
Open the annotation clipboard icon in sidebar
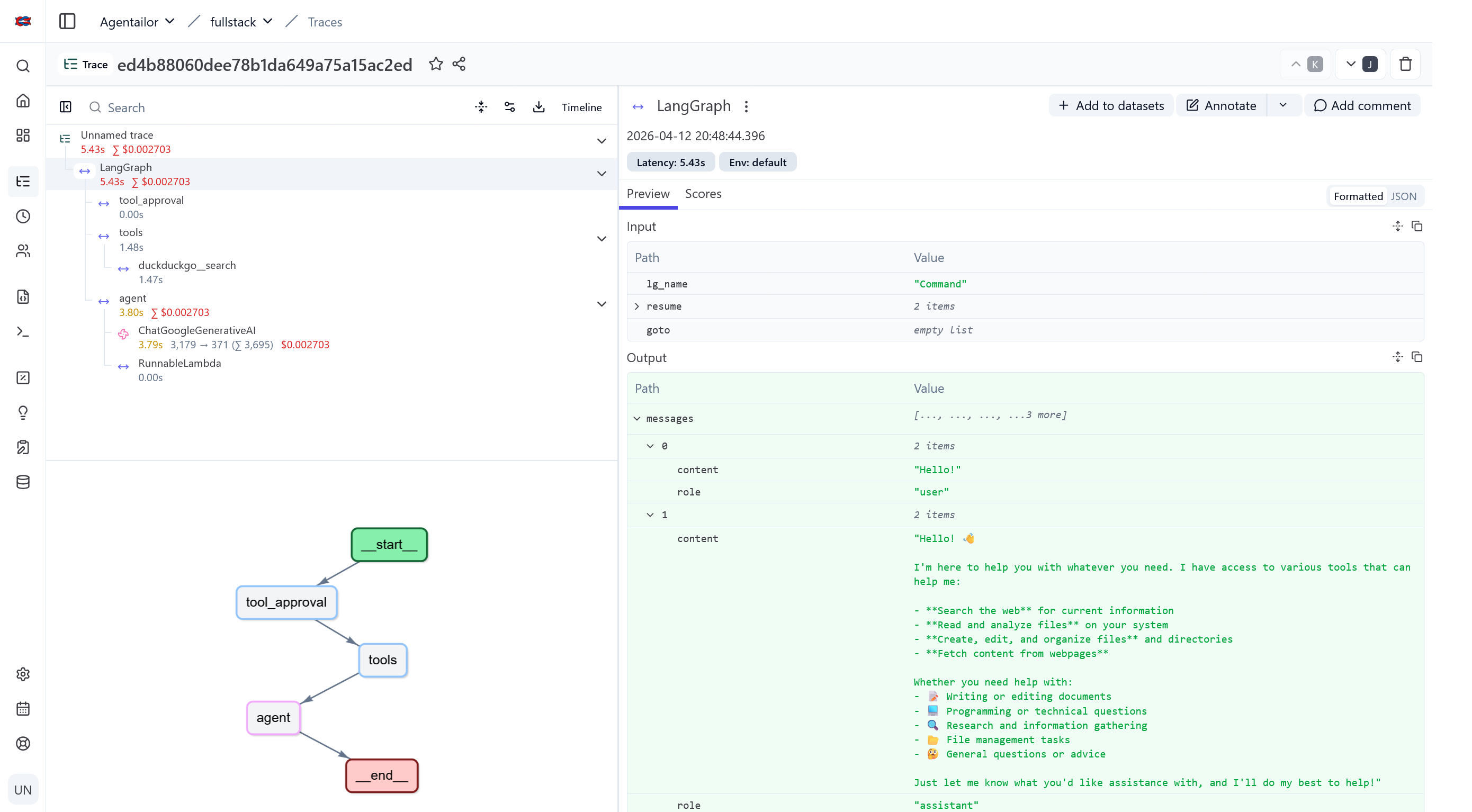click(23, 447)
